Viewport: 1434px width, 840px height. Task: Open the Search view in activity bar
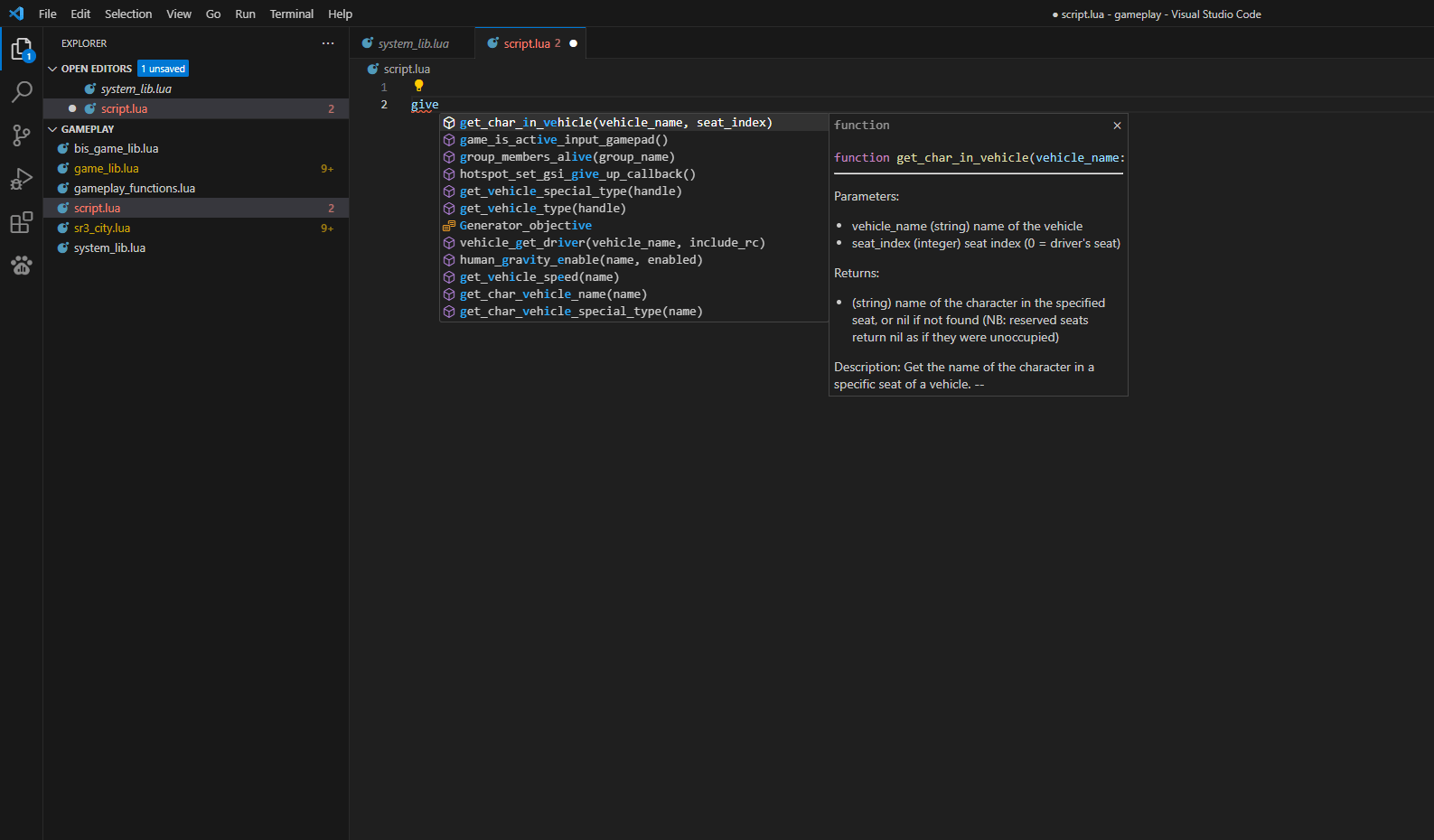pyautogui.click(x=22, y=92)
